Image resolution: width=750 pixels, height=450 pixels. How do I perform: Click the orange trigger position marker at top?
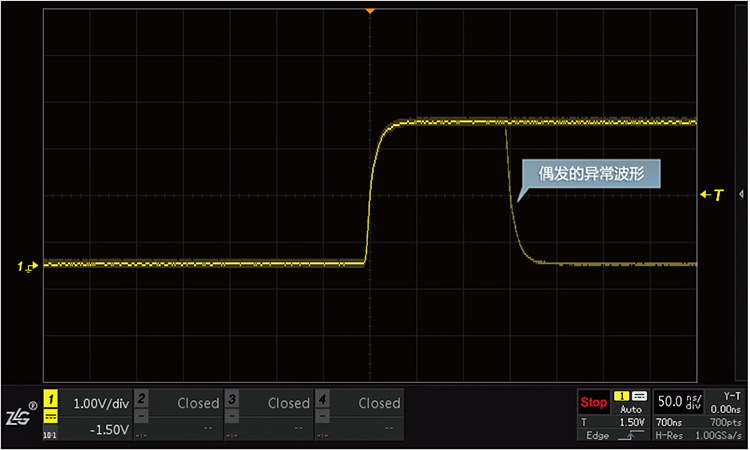[x=370, y=11]
